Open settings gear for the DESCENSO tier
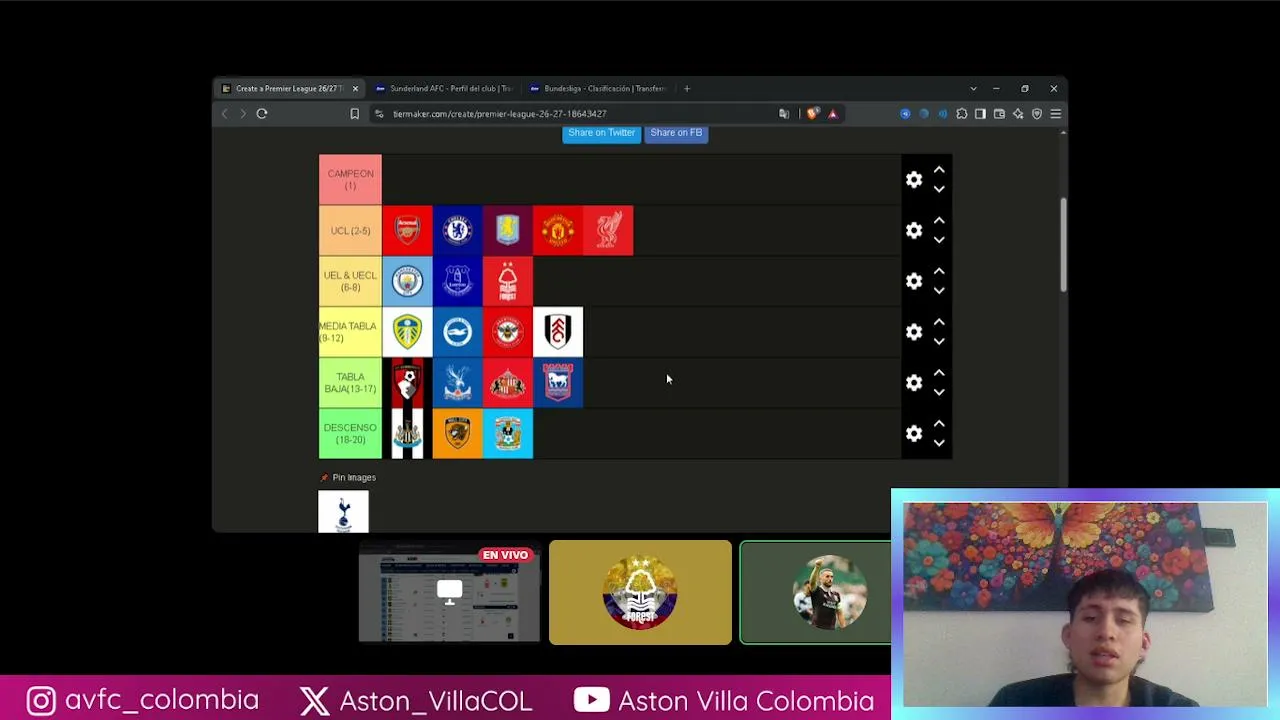The image size is (1280, 720). (x=914, y=433)
